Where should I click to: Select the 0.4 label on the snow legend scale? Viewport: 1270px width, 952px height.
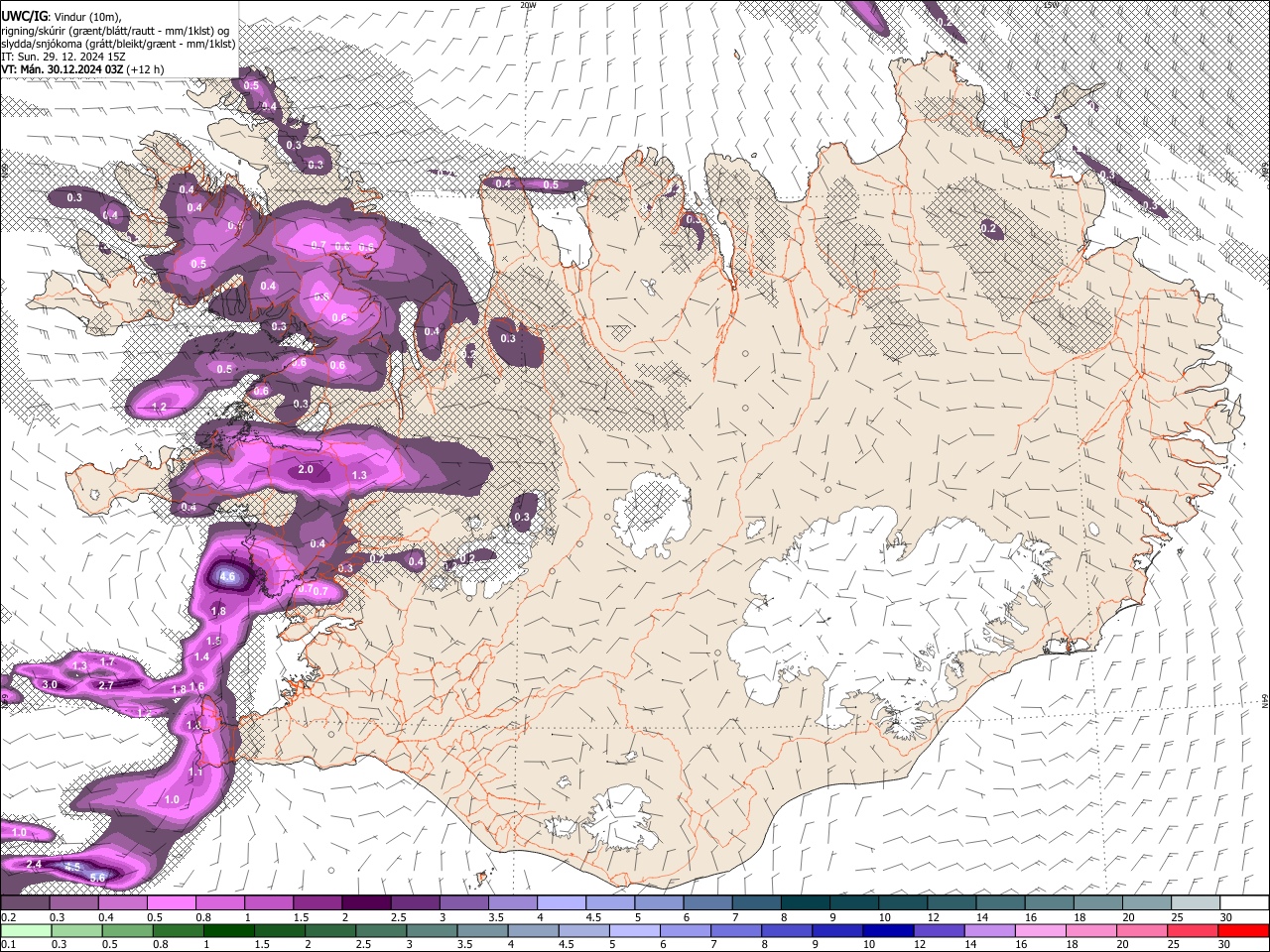(x=104, y=917)
